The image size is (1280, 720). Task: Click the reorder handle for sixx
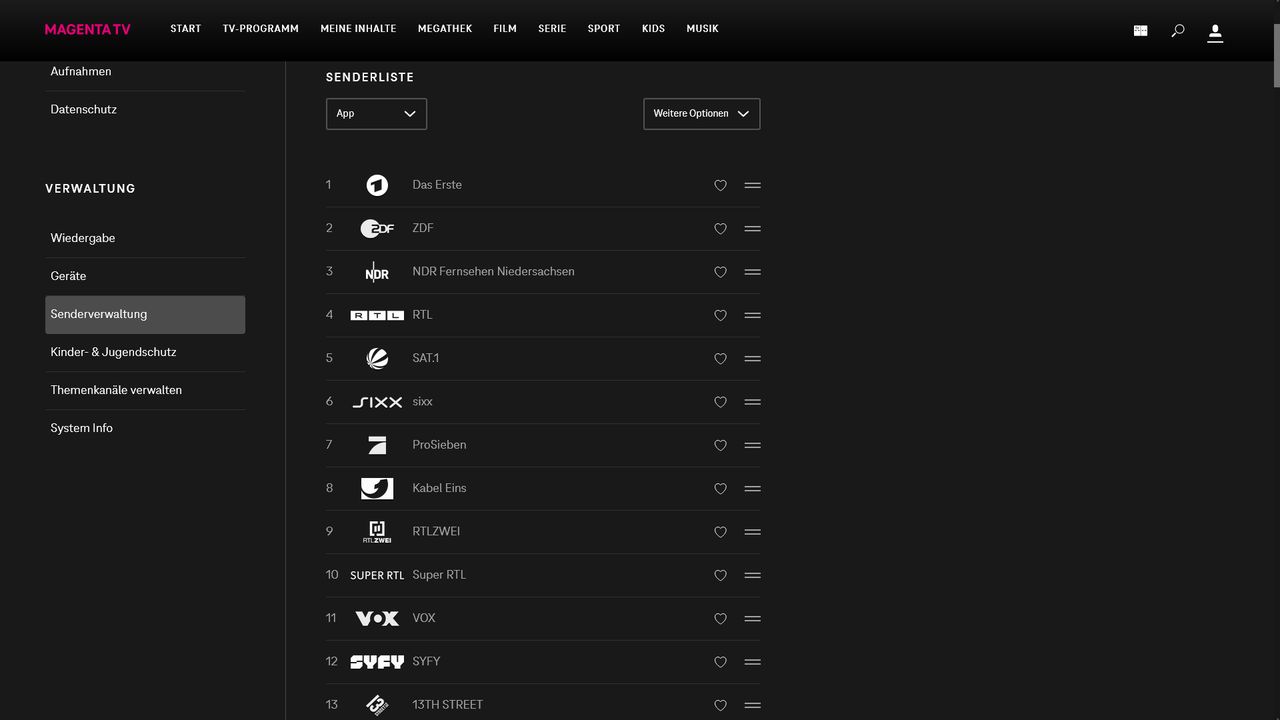(753, 402)
